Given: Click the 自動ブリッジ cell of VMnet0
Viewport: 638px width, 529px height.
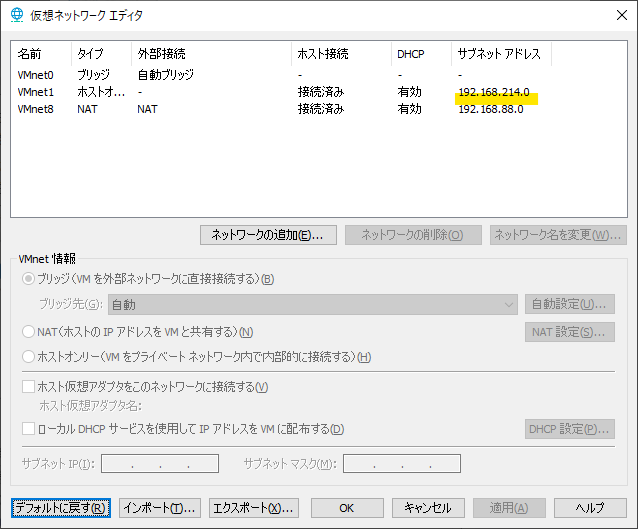Looking at the screenshot, I should 166,75.
